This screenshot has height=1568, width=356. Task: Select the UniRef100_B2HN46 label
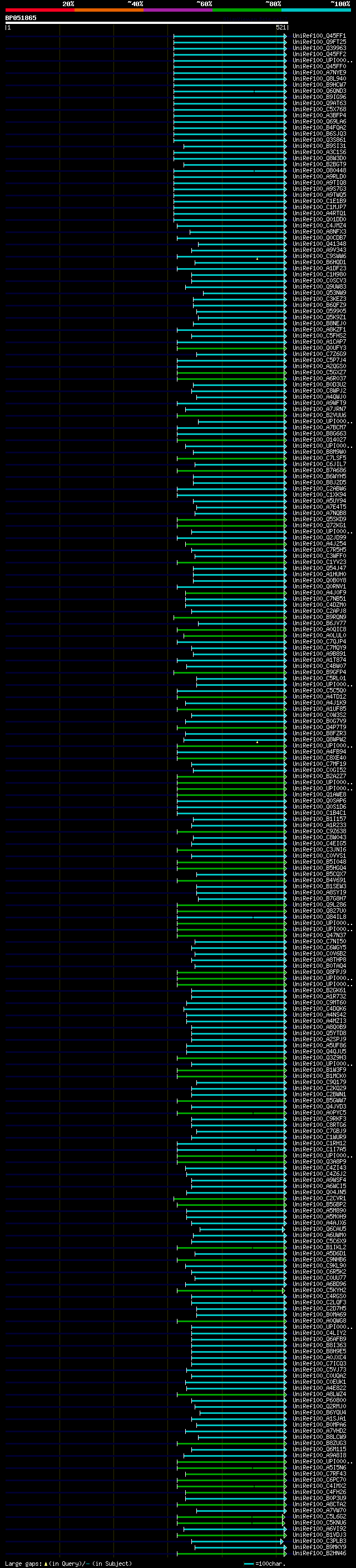(x=319, y=1554)
